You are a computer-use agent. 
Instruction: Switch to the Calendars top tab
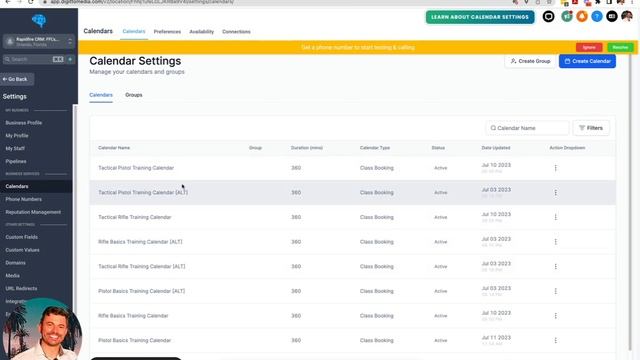pyautogui.click(x=134, y=31)
